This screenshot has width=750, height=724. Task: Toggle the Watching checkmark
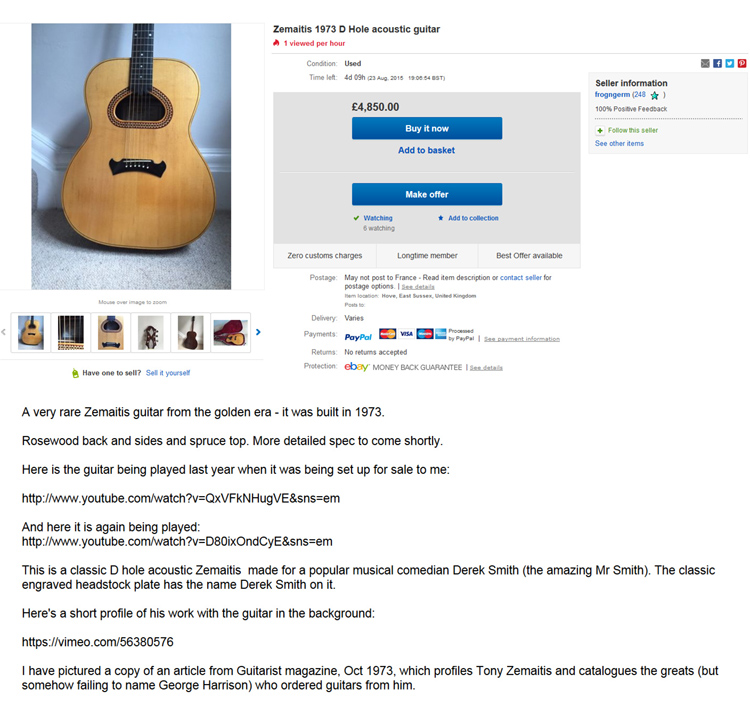pyautogui.click(x=357, y=218)
